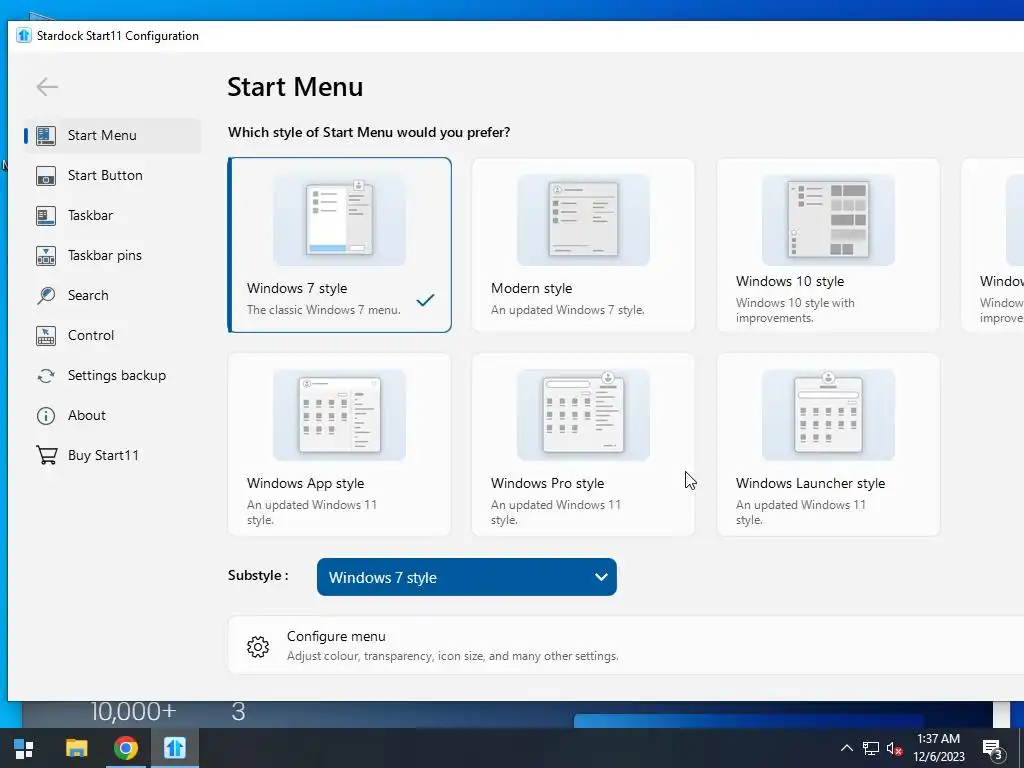Open the Settings backup page

point(112,376)
